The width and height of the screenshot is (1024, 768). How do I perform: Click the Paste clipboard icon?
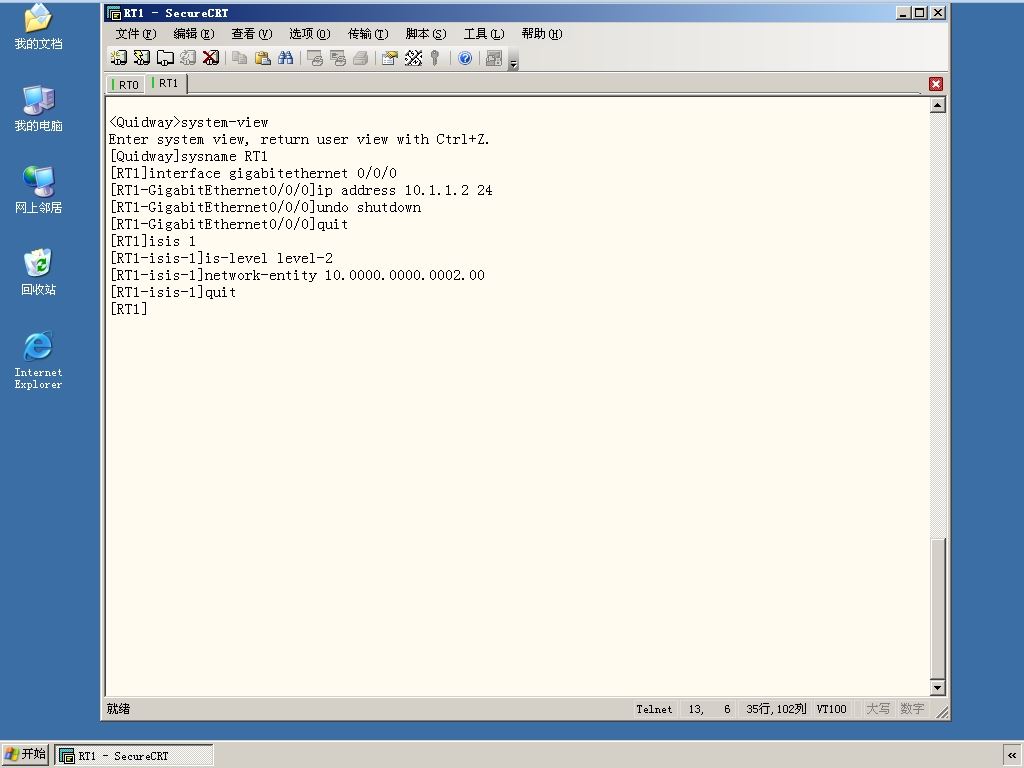pos(263,58)
